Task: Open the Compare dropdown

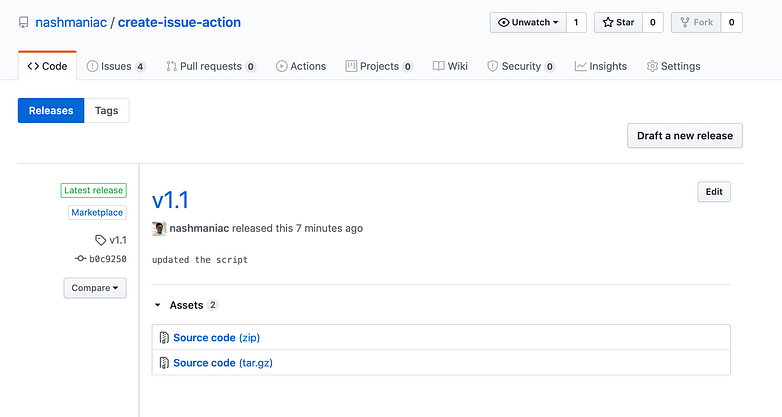Action: (95, 288)
